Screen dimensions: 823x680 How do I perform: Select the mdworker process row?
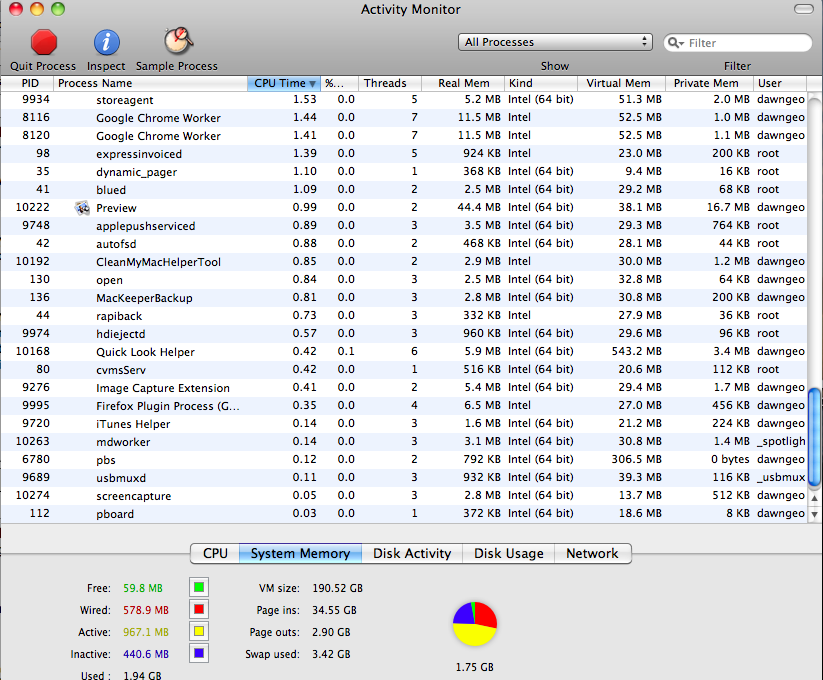[404, 441]
